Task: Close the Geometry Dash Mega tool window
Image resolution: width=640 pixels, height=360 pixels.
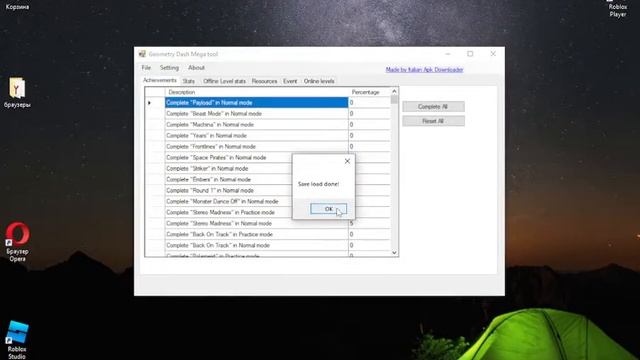Action: coord(493,54)
